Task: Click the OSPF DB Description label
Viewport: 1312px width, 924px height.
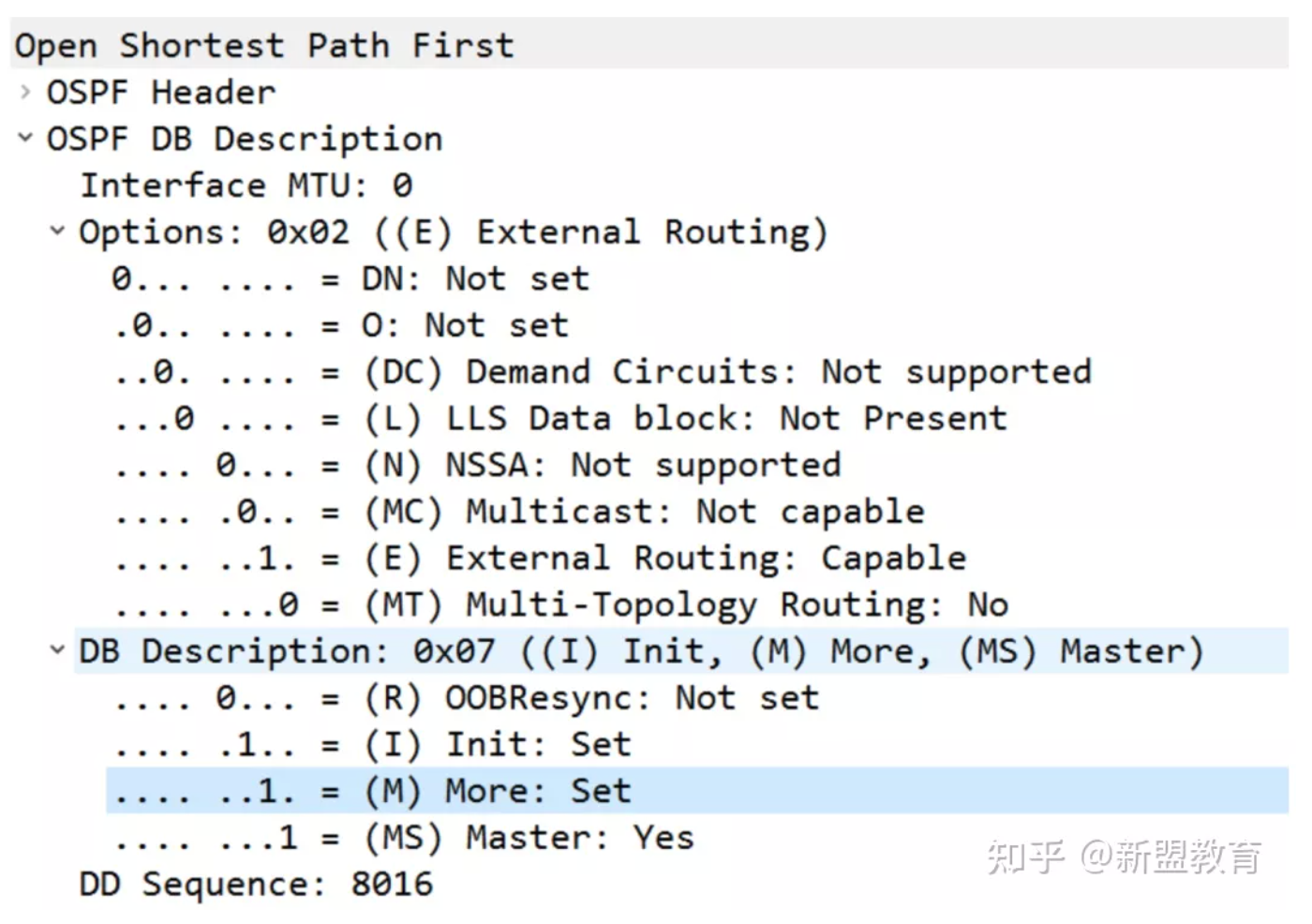Action: pyautogui.click(x=245, y=139)
